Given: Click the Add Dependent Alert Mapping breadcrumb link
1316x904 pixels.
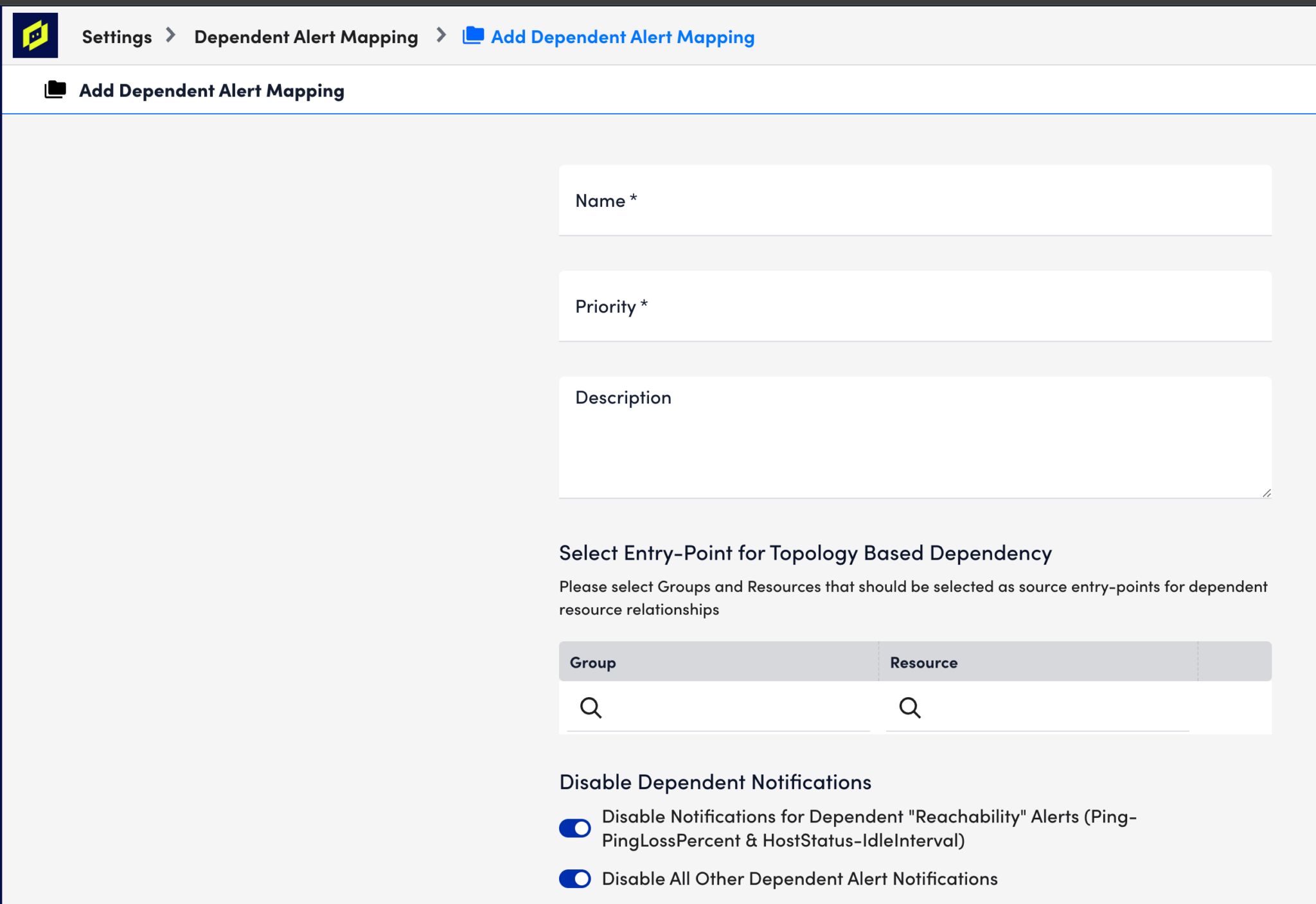Looking at the screenshot, I should point(622,36).
